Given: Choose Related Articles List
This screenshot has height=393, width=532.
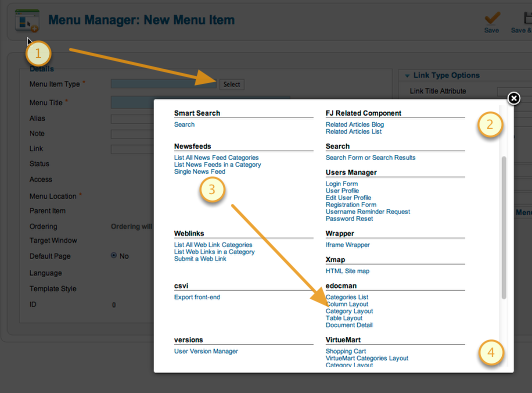Looking at the screenshot, I should tap(354, 132).
